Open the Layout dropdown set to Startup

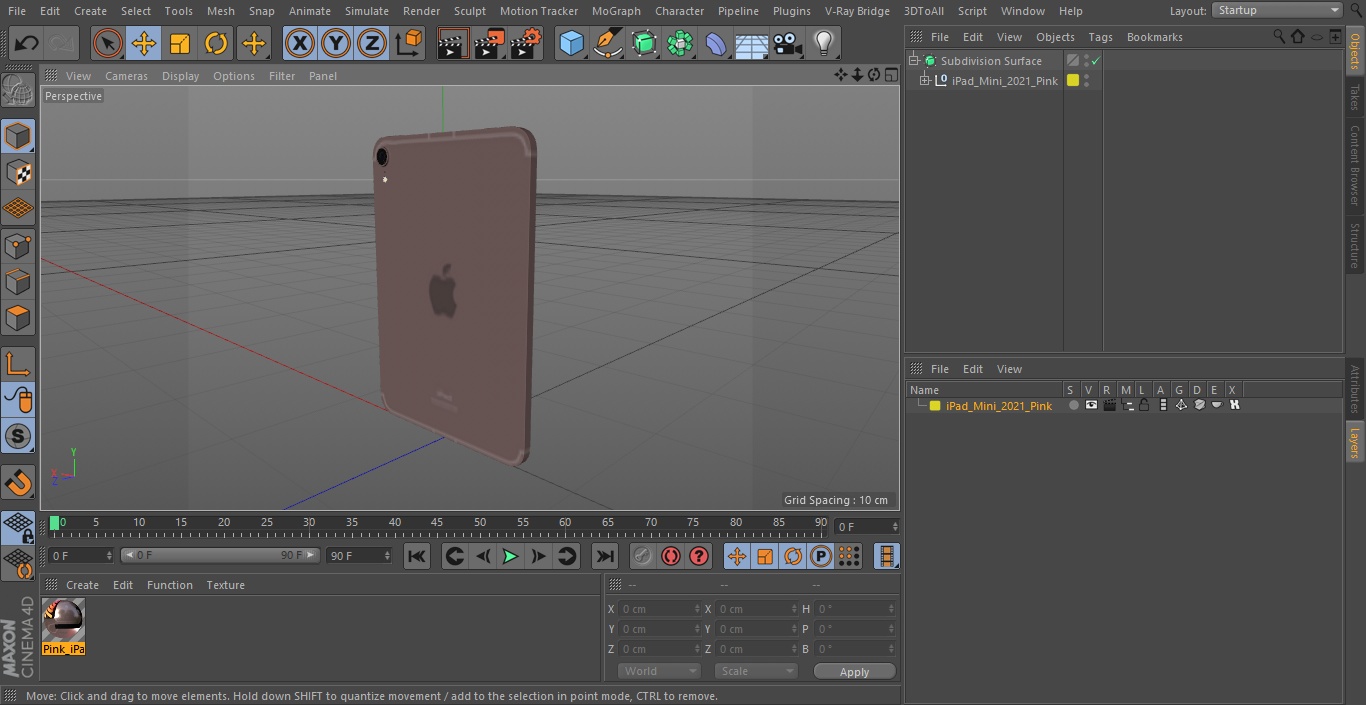pyautogui.click(x=1277, y=10)
